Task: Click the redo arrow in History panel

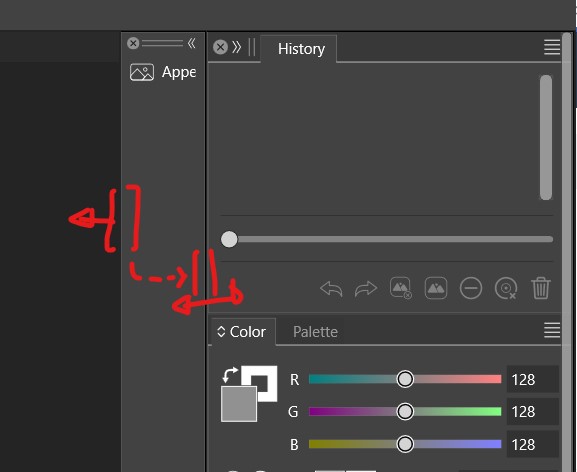Action: point(366,289)
